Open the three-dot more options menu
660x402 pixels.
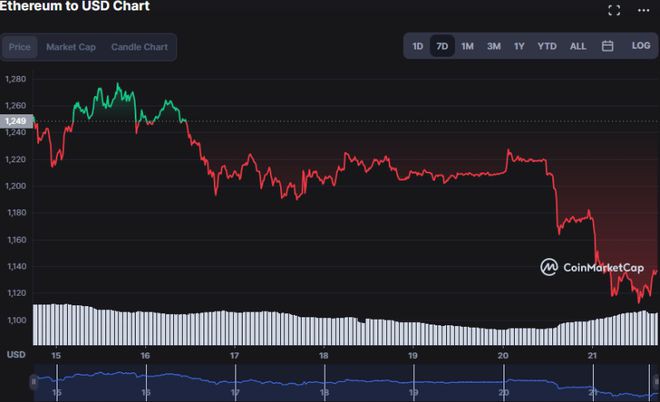coord(643,10)
